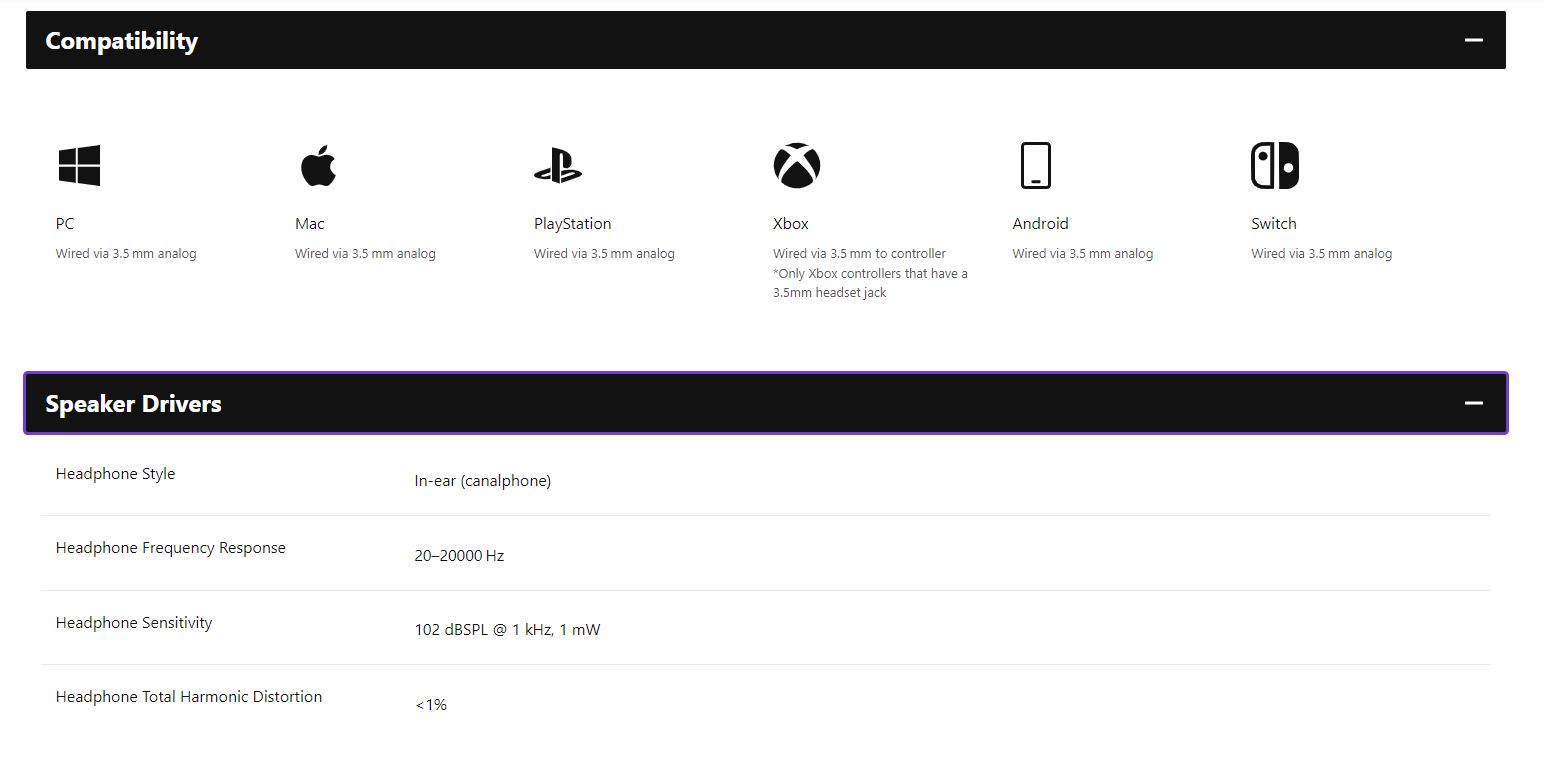Click the Apple Mac logo icon

(x=318, y=165)
